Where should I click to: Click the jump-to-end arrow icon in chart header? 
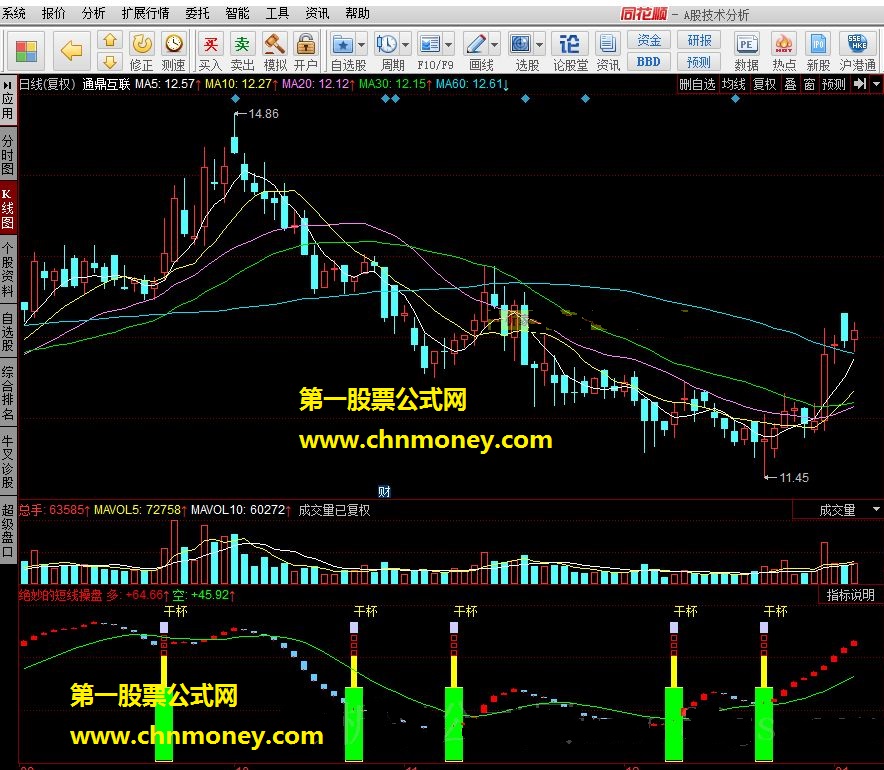coord(860,85)
